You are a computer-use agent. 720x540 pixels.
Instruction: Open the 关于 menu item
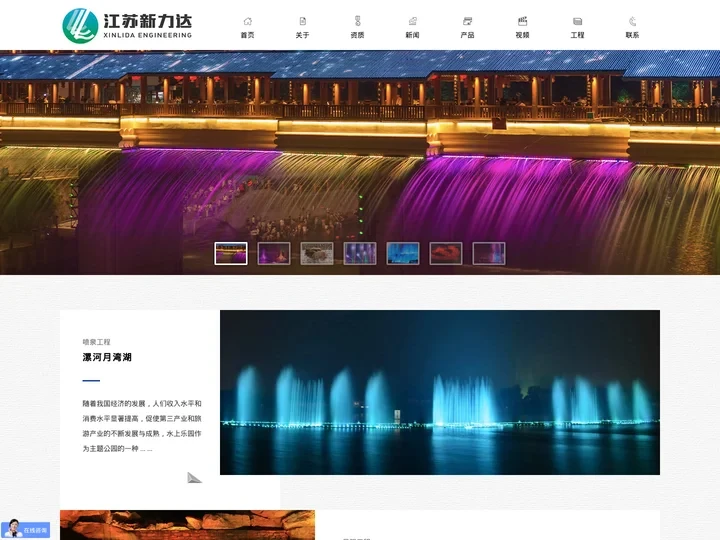click(x=303, y=35)
